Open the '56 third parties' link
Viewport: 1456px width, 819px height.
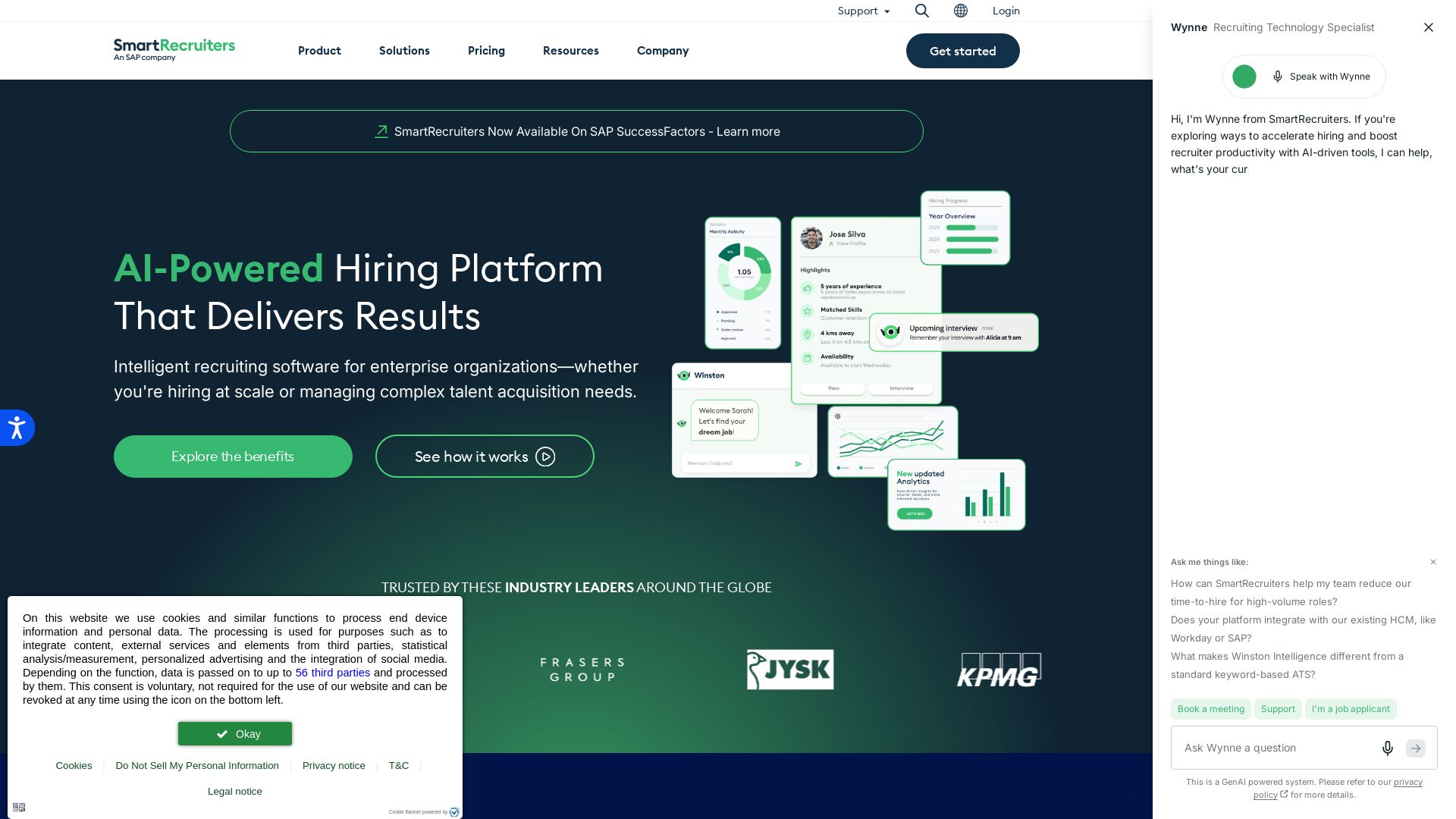(333, 673)
